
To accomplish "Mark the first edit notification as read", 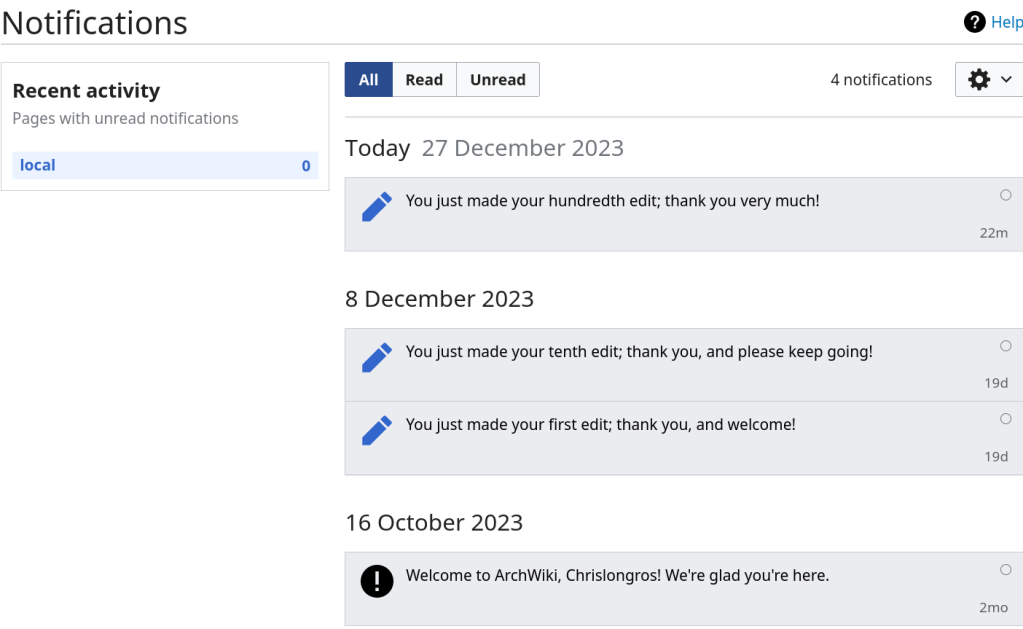I will pos(1006,419).
